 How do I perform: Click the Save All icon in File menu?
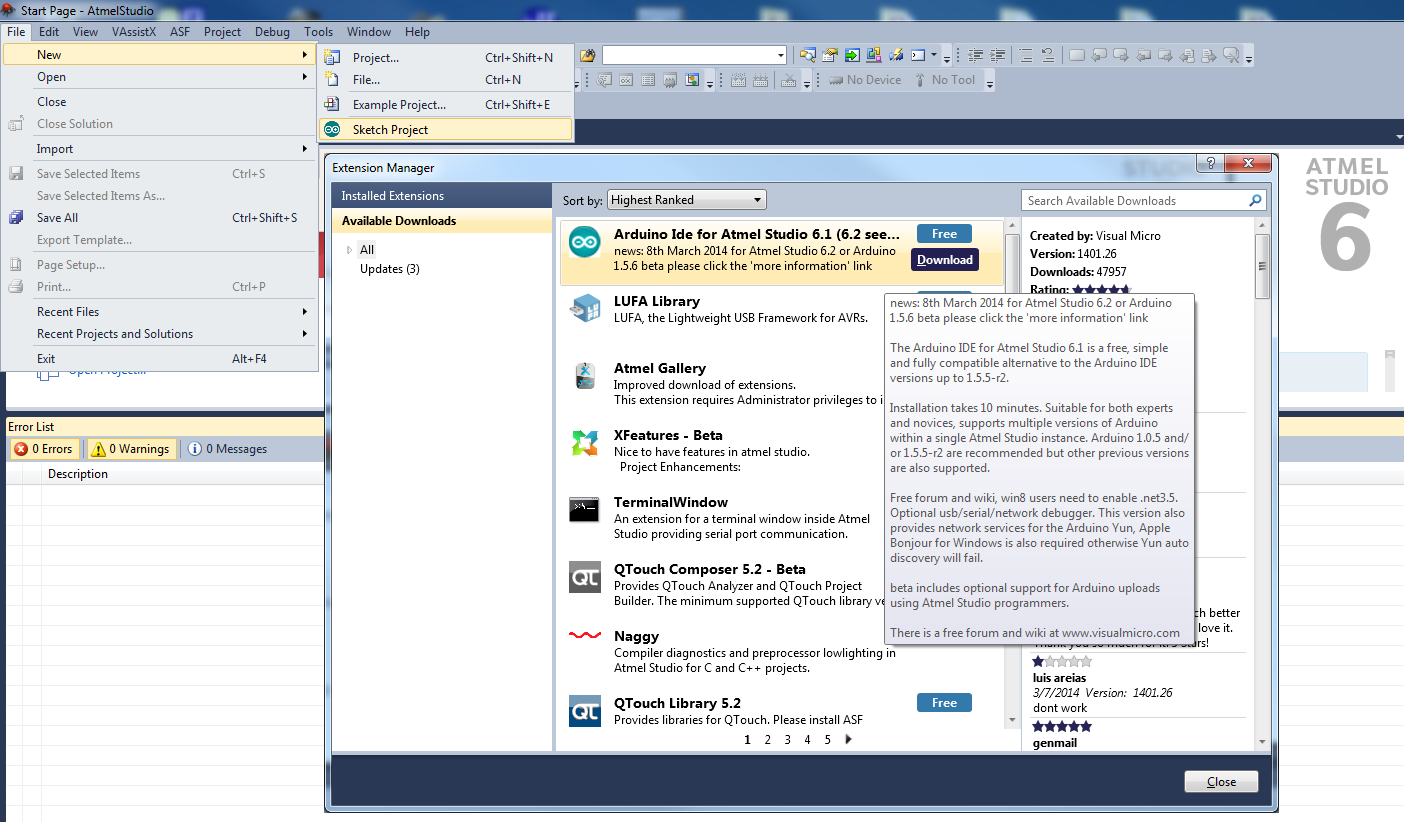(16, 217)
